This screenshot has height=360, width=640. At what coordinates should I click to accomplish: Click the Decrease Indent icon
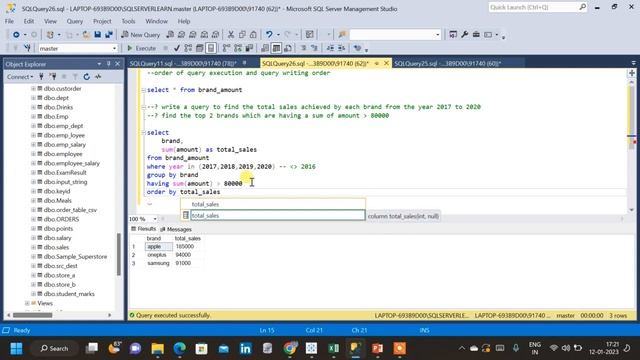(x=330, y=48)
